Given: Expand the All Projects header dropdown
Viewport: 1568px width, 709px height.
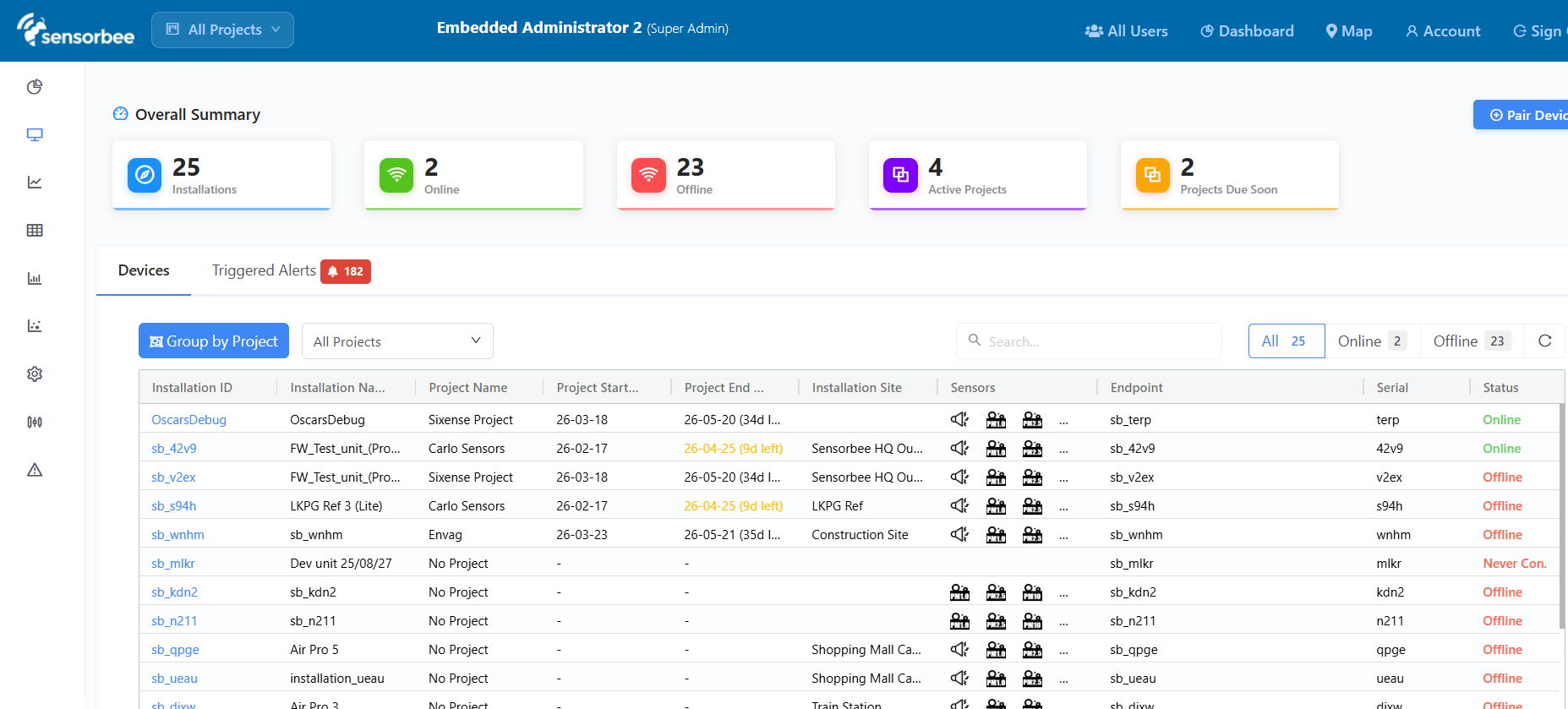Looking at the screenshot, I should (222, 30).
